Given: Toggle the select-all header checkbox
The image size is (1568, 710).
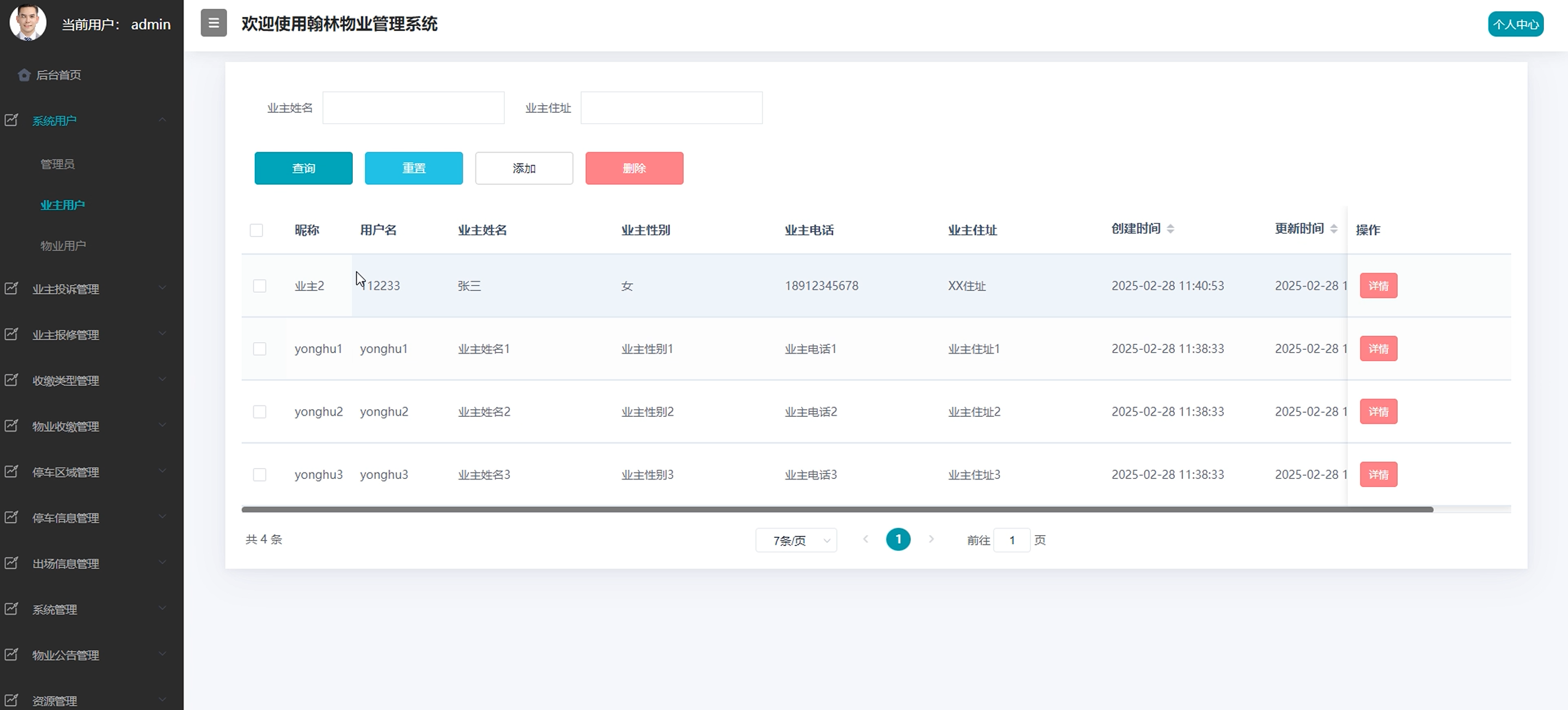Looking at the screenshot, I should (x=257, y=230).
